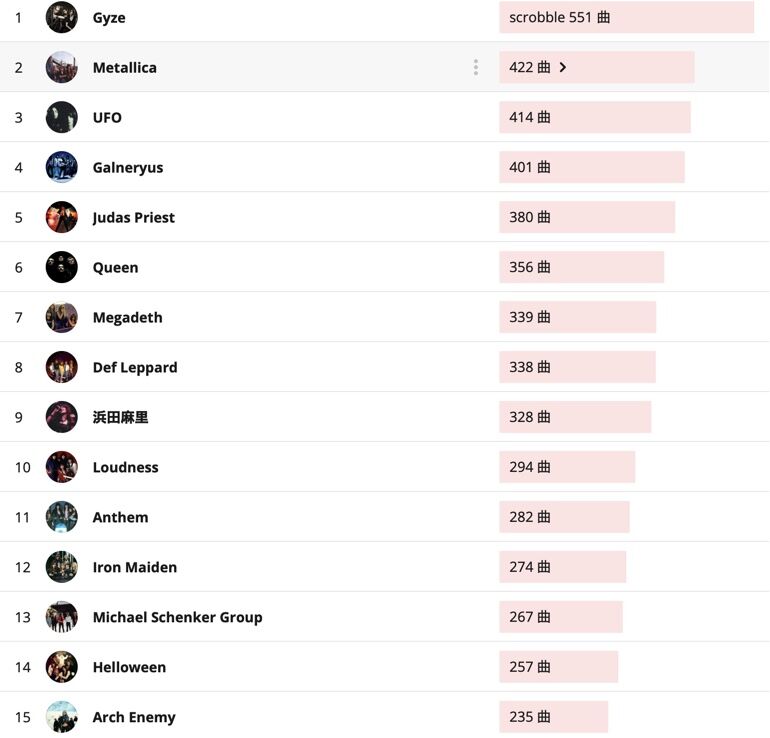Image resolution: width=770 pixels, height=738 pixels.
Task: Open Gyze artist avatar
Action: pyautogui.click(x=61, y=17)
